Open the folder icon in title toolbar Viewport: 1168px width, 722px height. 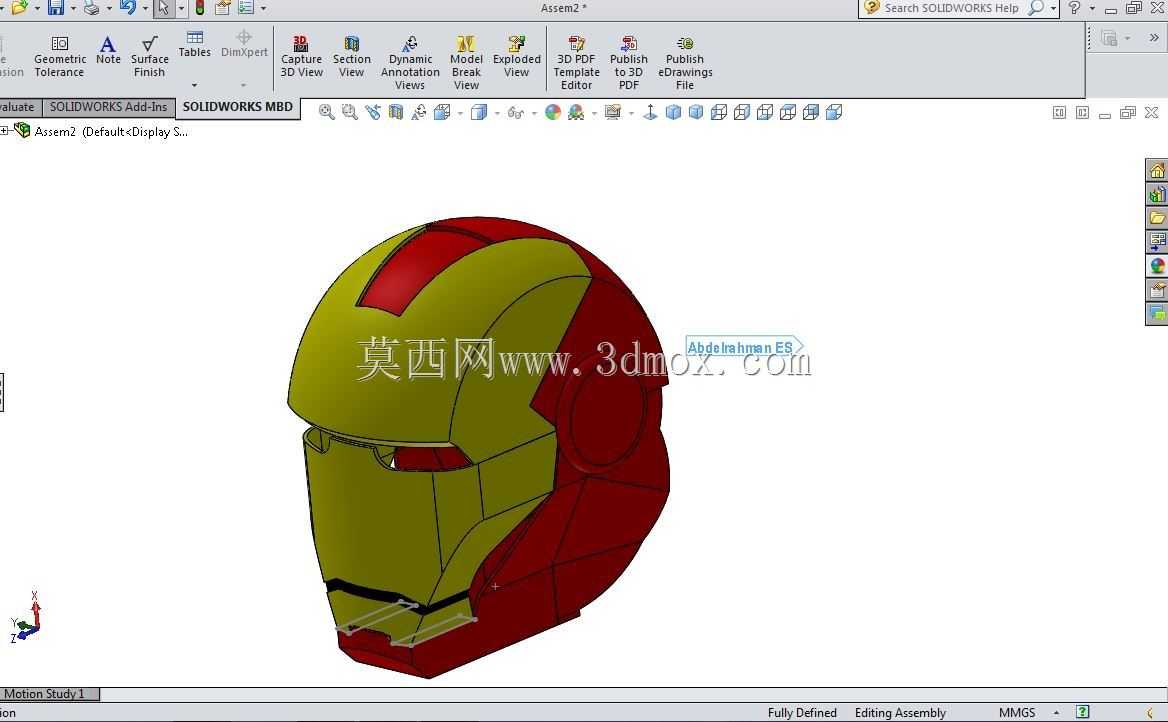point(19,7)
